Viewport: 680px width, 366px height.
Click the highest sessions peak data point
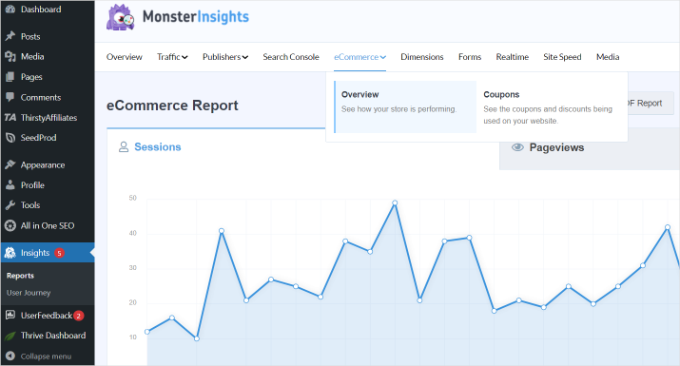pyautogui.click(x=395, y=203)
